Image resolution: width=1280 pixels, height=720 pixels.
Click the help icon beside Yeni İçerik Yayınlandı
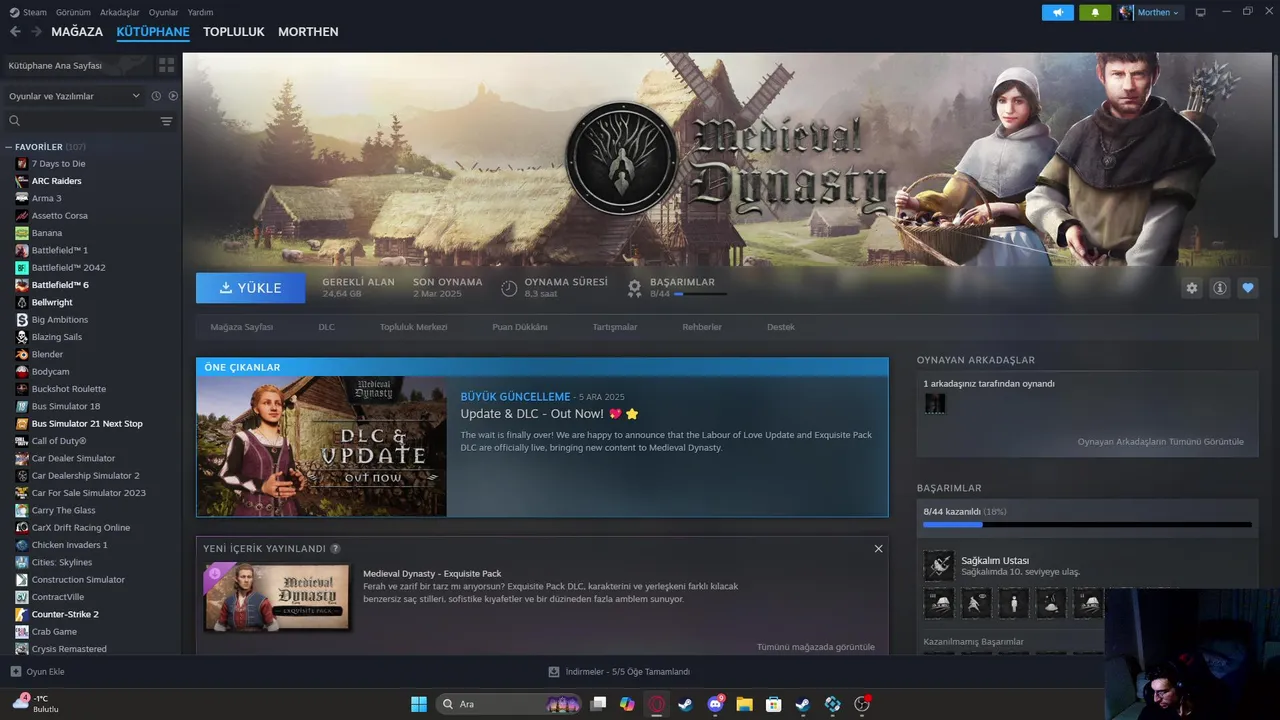[x=335, y=549]
